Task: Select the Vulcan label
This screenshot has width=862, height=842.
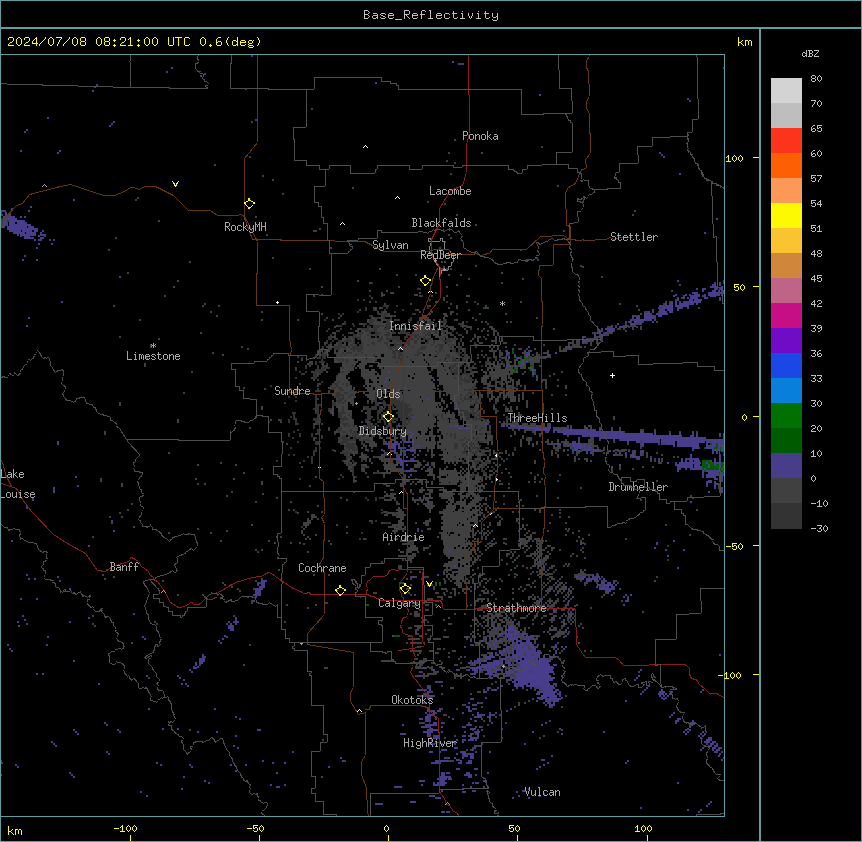Action: (x=542, y=792)
